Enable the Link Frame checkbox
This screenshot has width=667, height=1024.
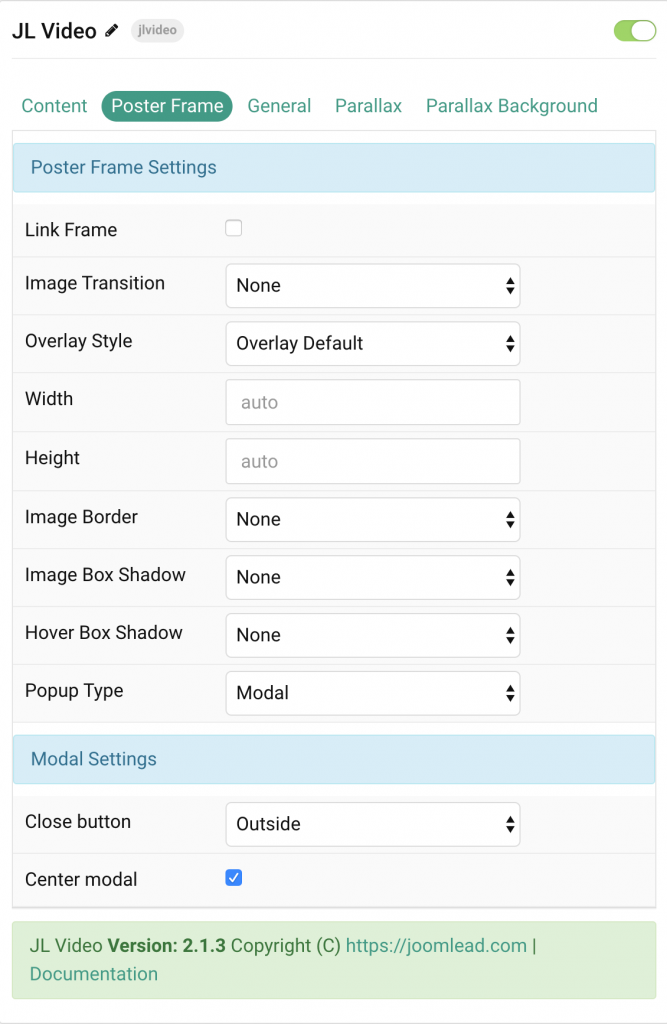233,227
